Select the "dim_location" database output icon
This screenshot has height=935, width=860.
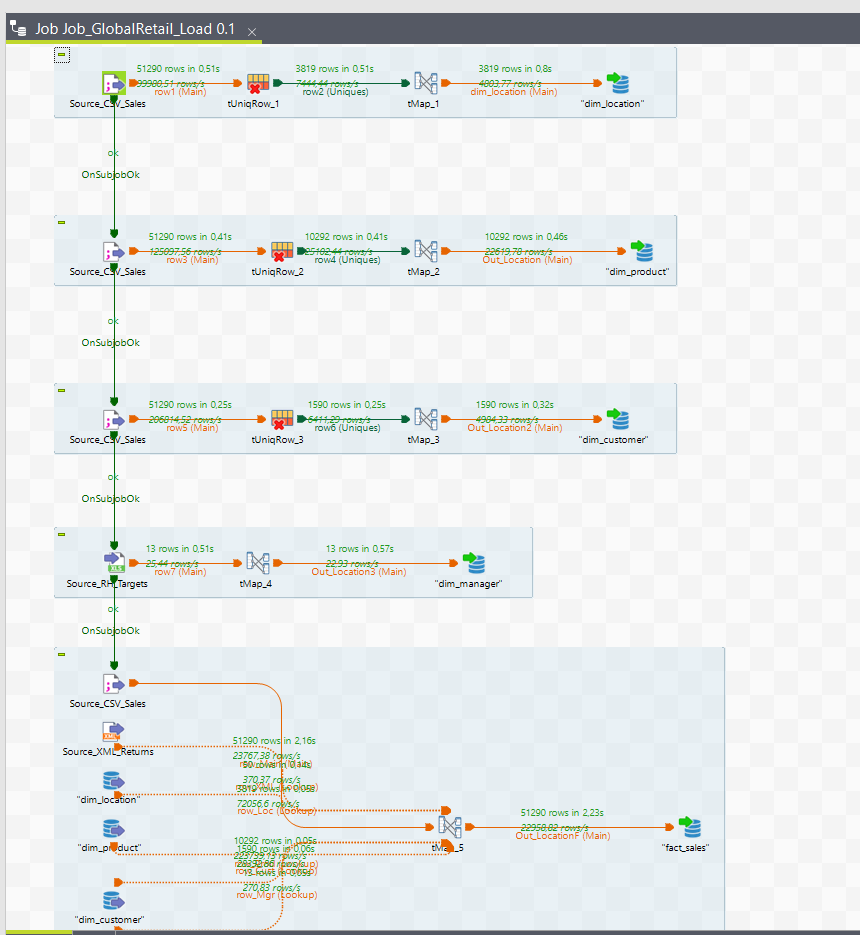pos(617,84)
